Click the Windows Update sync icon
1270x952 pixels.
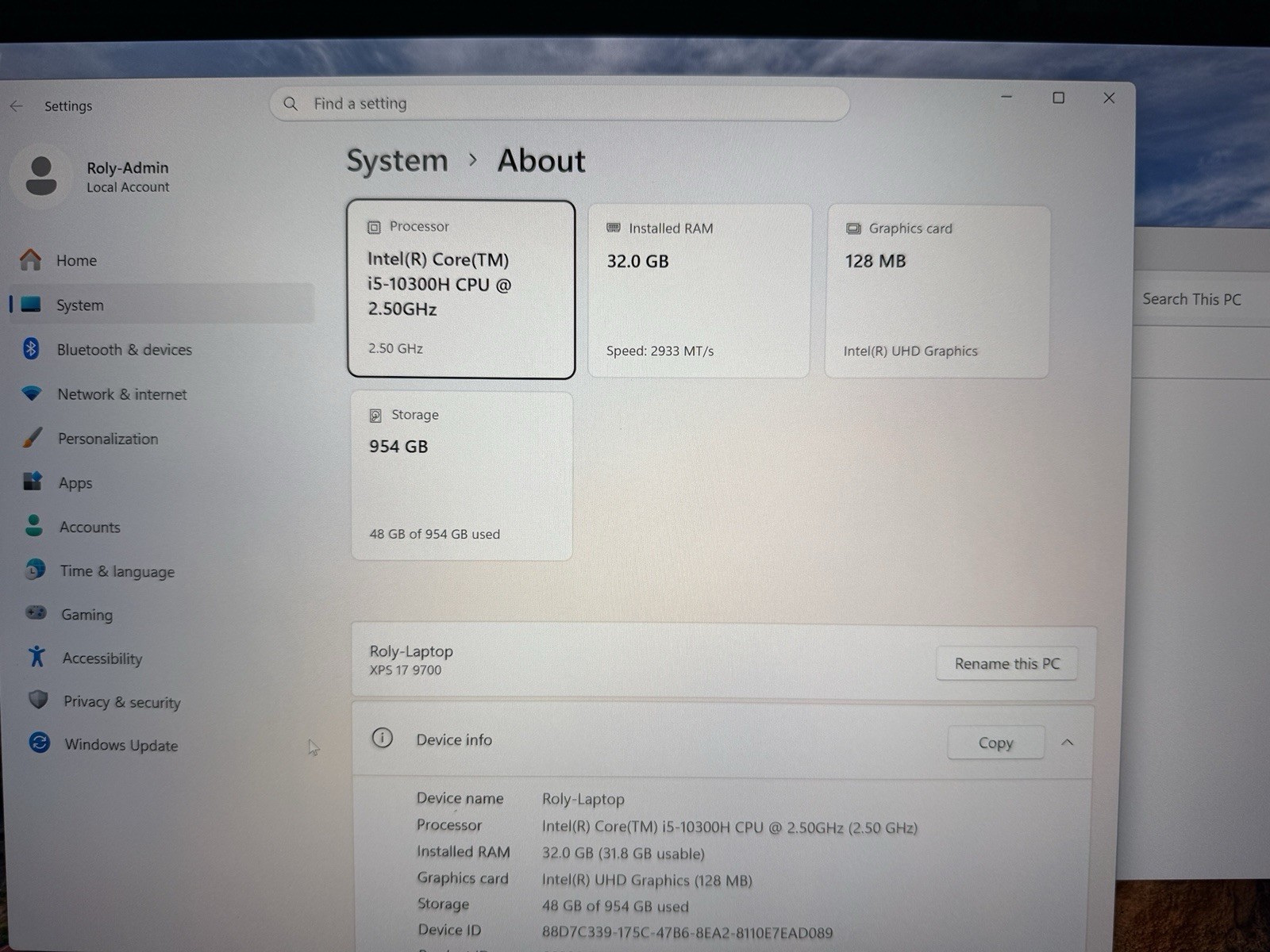39,743
